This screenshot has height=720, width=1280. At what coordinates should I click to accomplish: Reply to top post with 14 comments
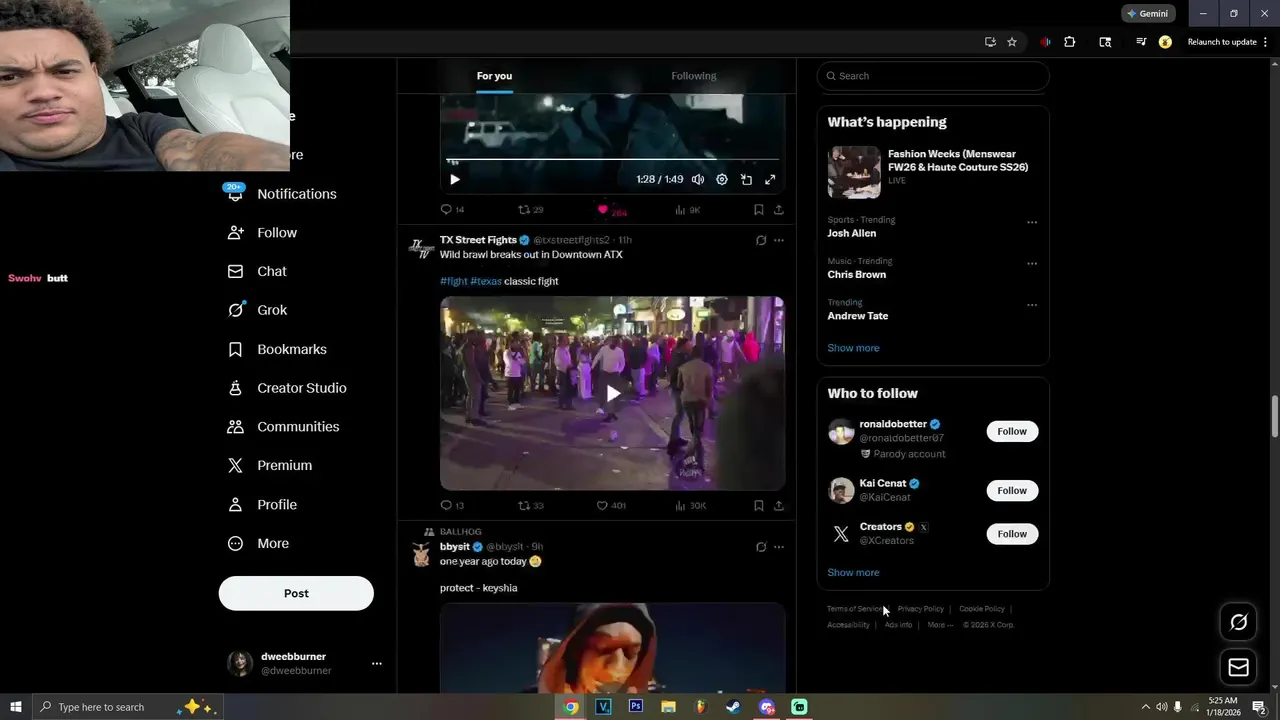tap(452, 210)
